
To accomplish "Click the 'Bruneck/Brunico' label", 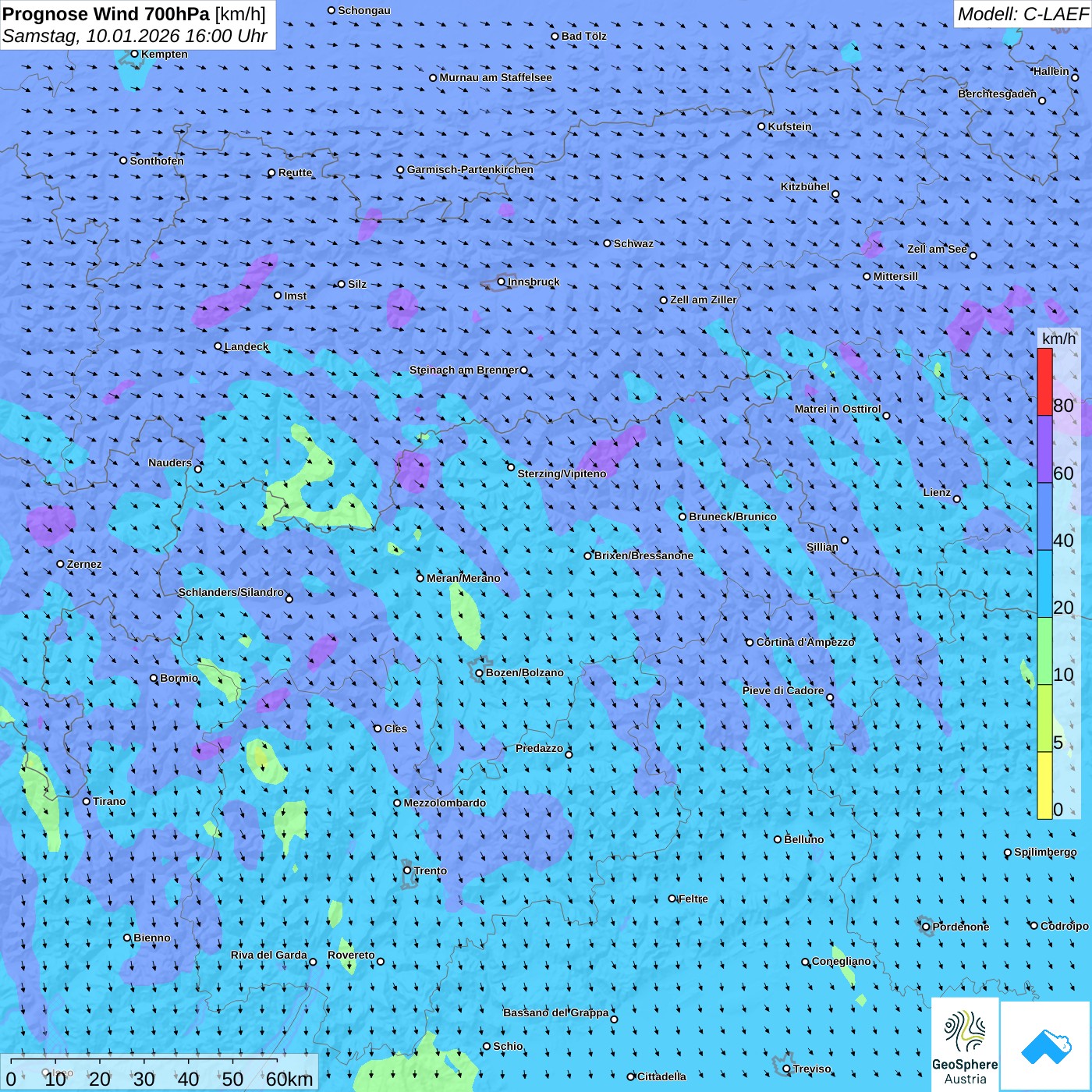I will click(732, 516).
